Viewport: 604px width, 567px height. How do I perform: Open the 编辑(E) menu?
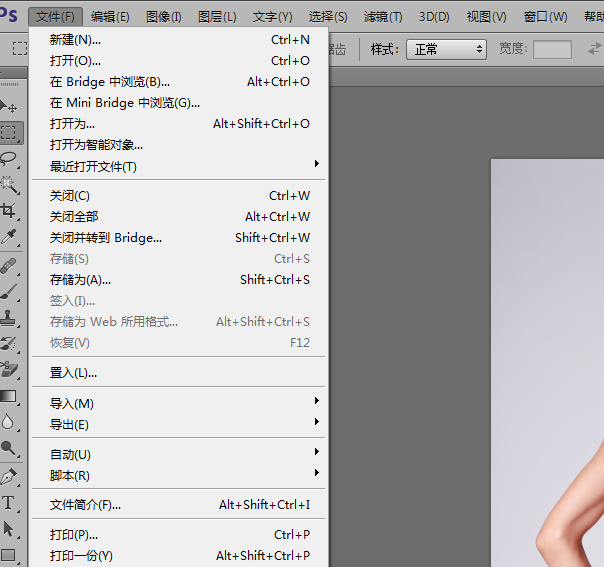coord(110,17)
